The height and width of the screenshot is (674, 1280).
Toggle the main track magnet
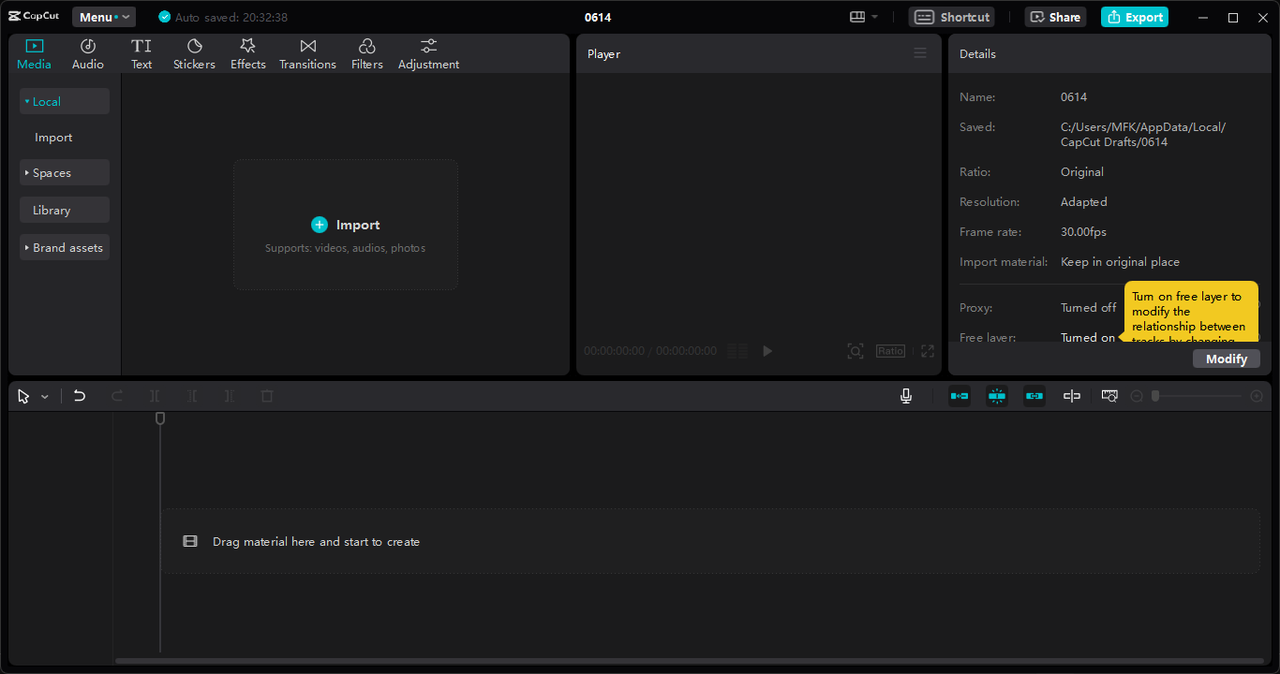[959, 396]
